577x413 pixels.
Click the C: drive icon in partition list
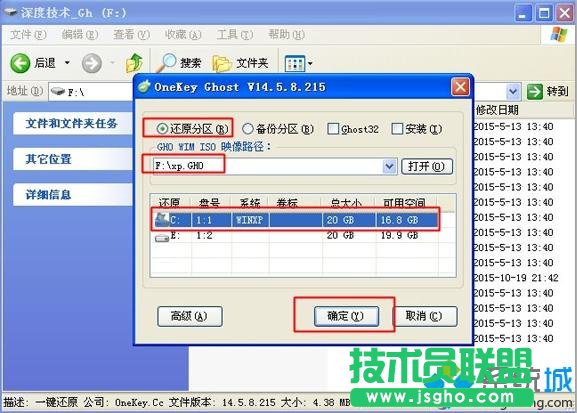tap(162, 220)
